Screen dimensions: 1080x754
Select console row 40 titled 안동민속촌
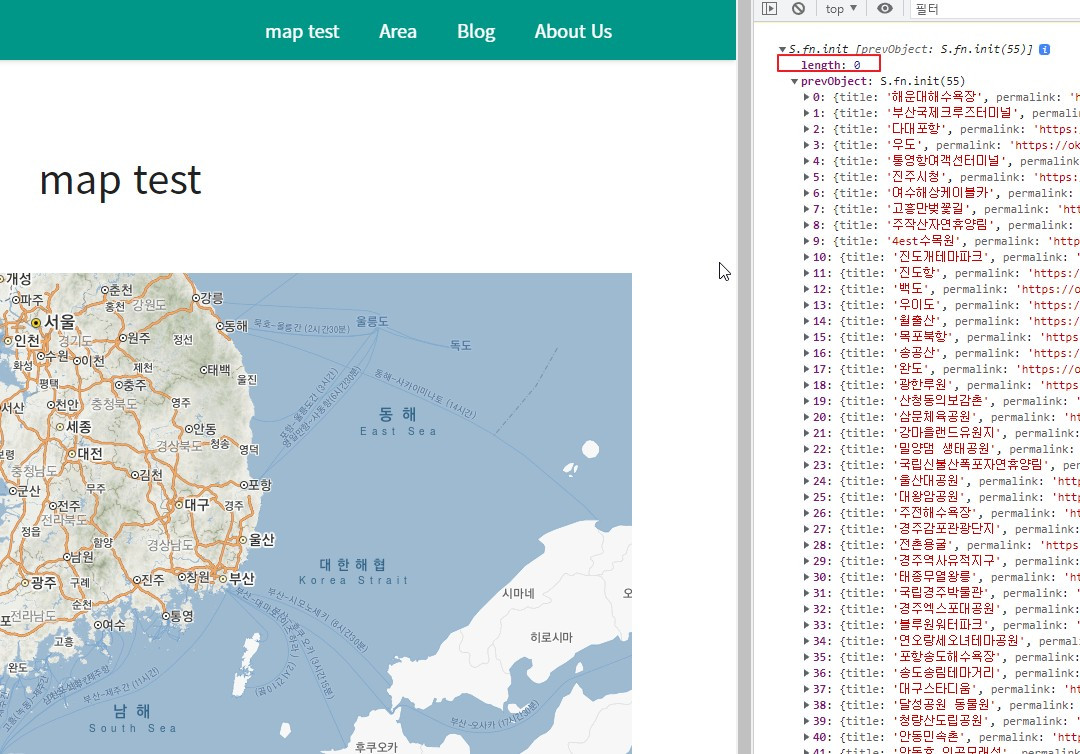941,737
